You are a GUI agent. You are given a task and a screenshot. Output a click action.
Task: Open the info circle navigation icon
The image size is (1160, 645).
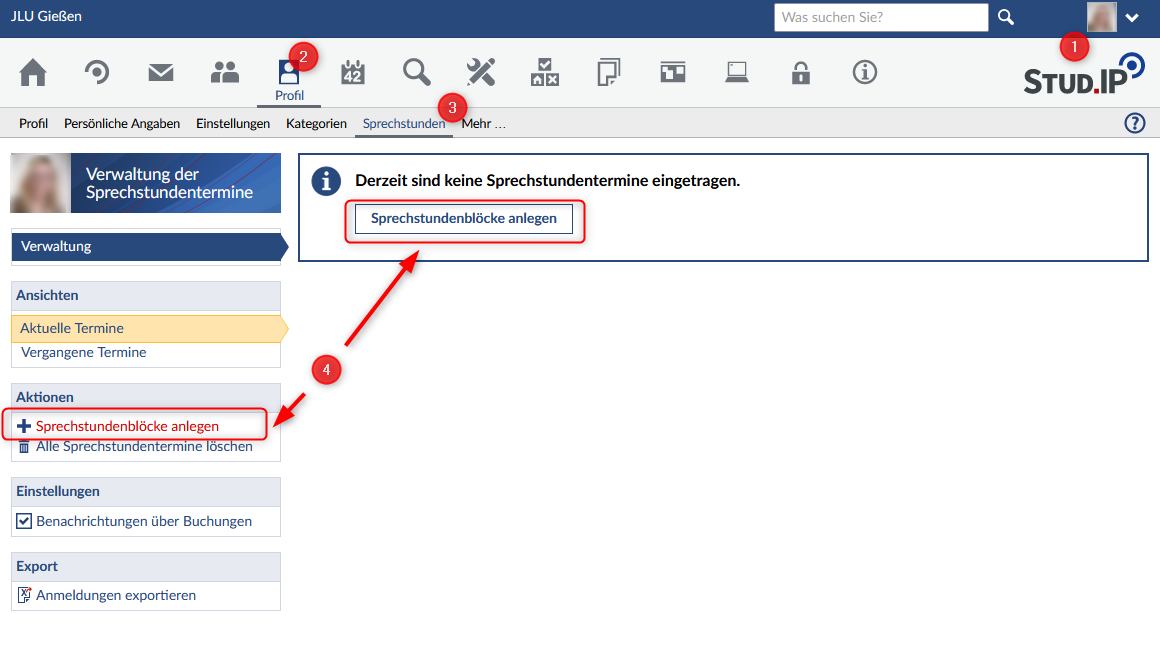click(x=865, y=72)
